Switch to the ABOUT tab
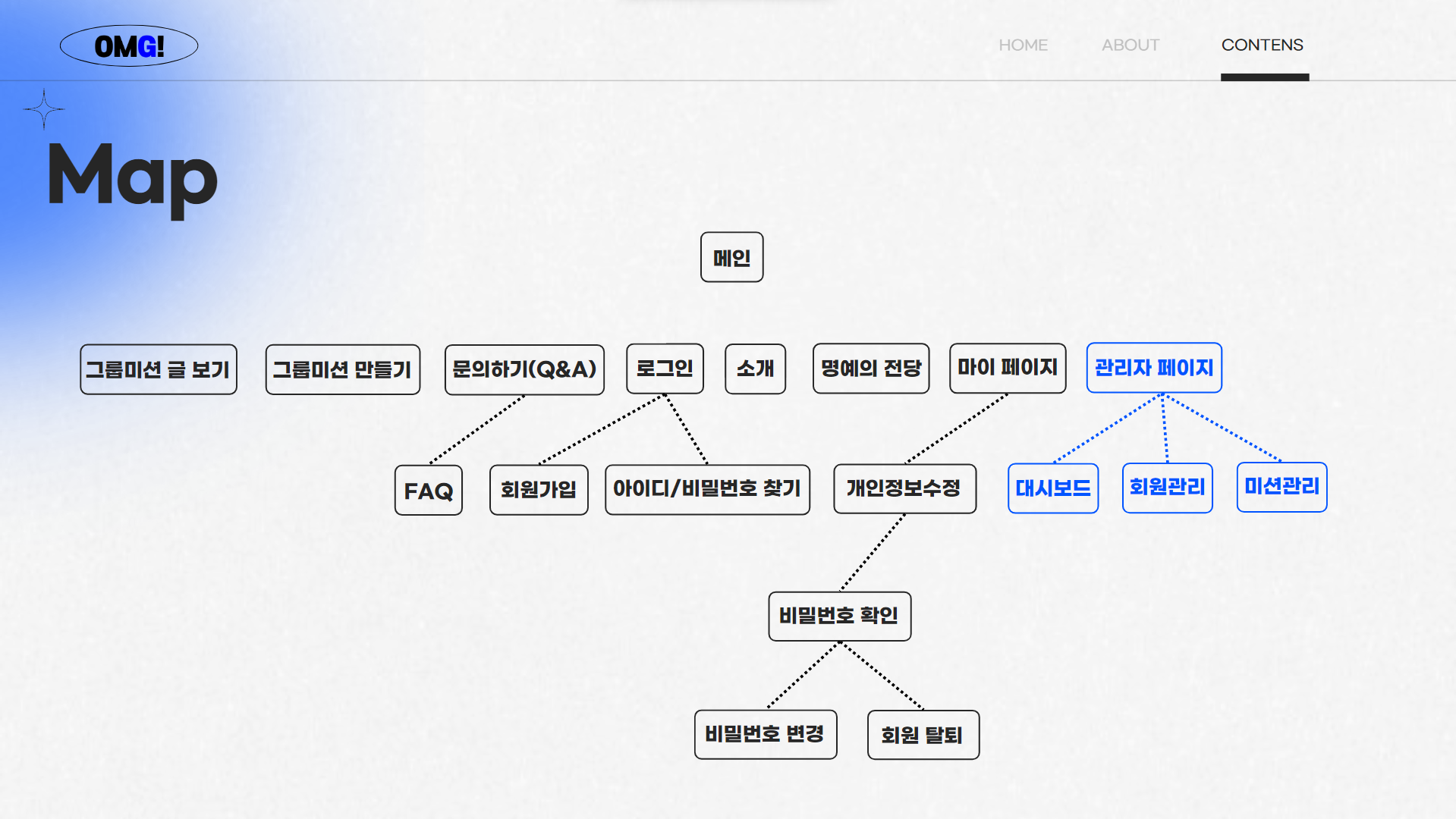1456x819 pixels. point(1131,45)
